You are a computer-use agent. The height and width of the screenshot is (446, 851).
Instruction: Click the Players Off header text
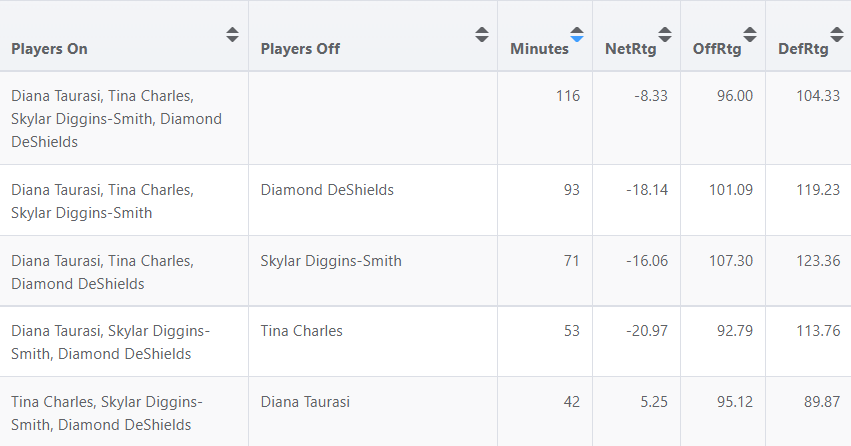coord(300,49)
